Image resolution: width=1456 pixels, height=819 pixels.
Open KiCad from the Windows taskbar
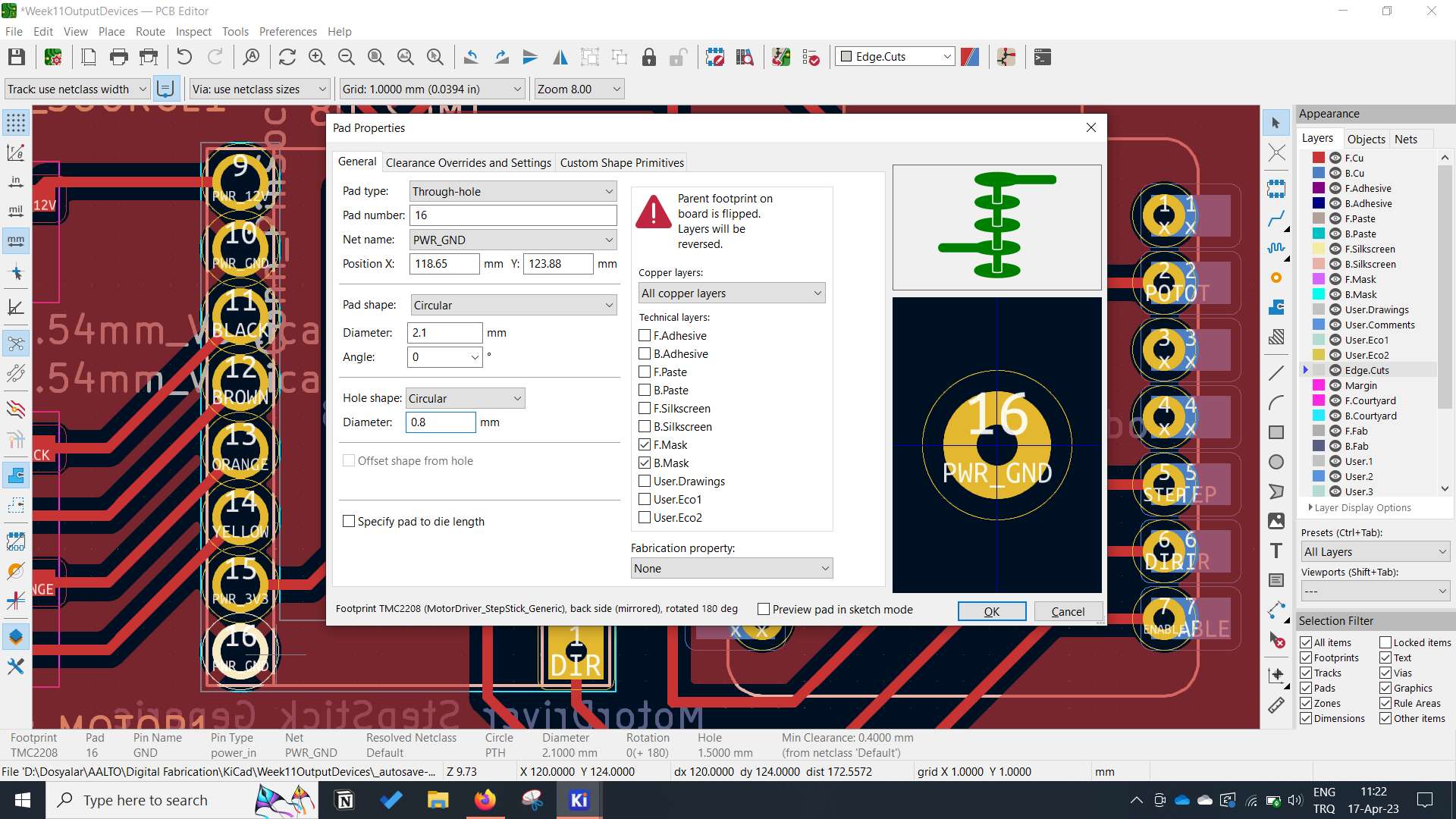(x=579, y=800)
